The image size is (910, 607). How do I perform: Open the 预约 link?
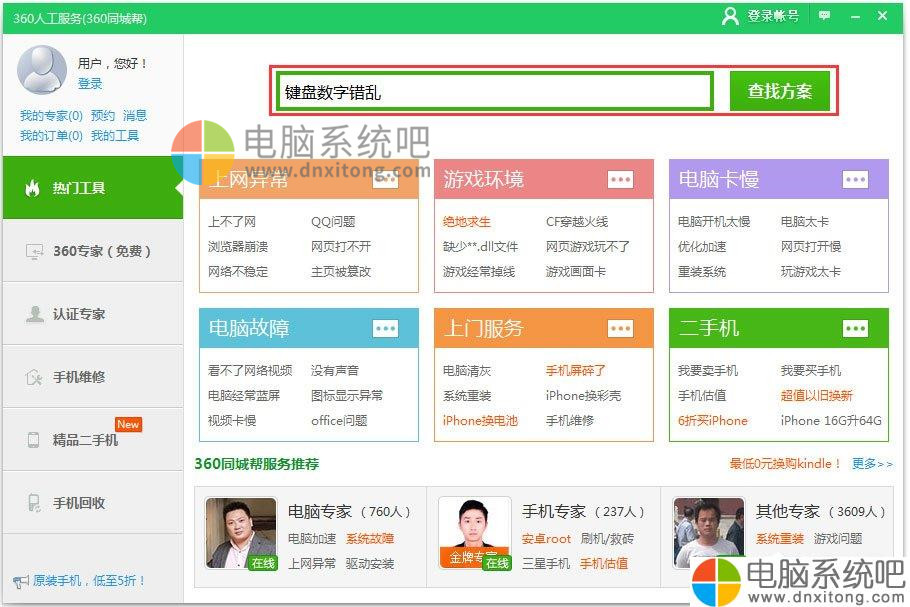[x=103, y=115]
